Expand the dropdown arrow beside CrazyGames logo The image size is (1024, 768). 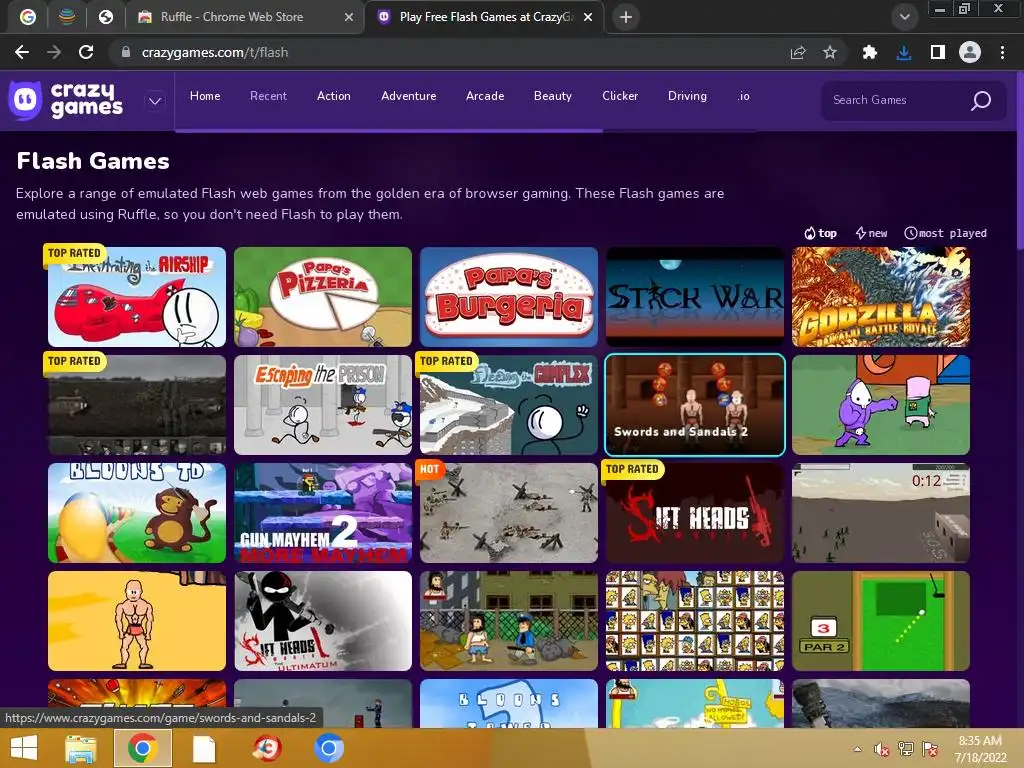(x=155, y=101)
